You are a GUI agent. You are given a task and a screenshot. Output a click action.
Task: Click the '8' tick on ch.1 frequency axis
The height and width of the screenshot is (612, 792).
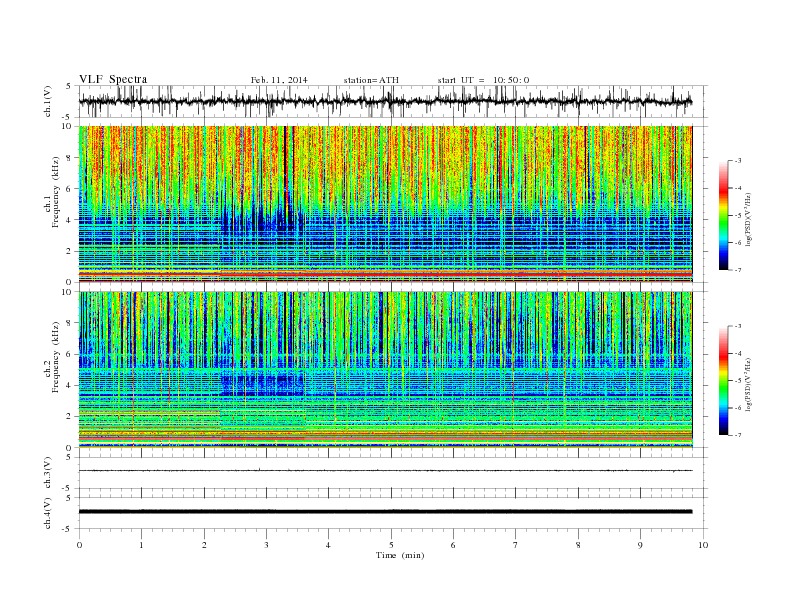click(x=69, y=158)
